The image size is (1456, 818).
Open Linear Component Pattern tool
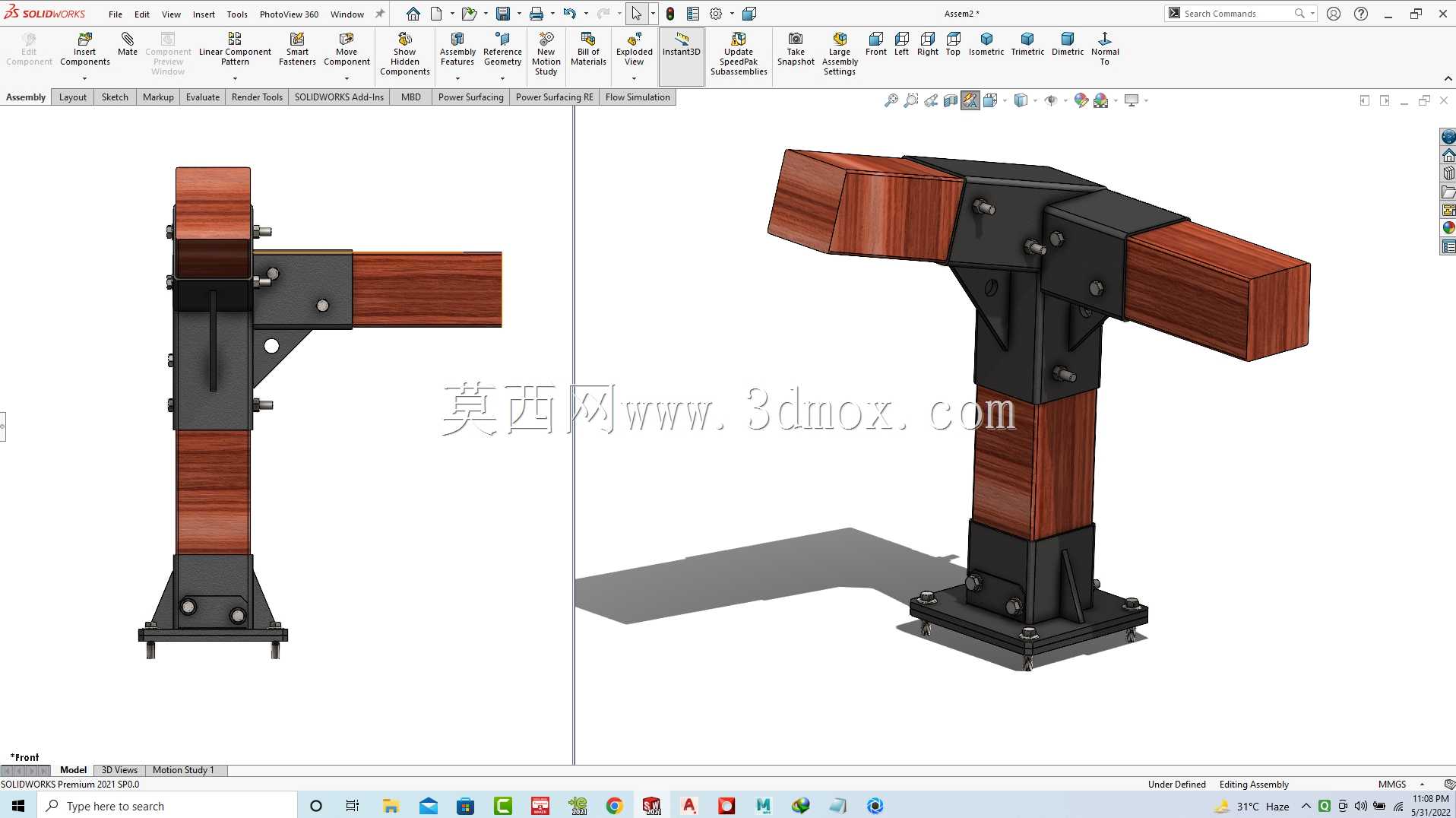(235, 49)
